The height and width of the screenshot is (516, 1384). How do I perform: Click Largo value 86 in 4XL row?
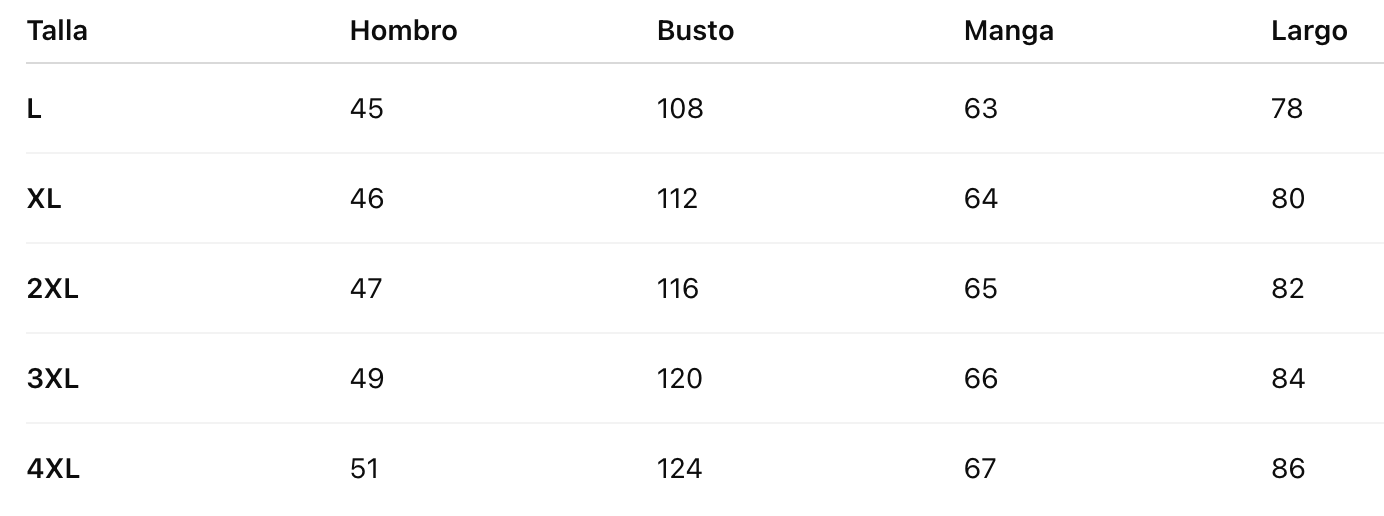pyautogui.click(x=1288, y=469)
